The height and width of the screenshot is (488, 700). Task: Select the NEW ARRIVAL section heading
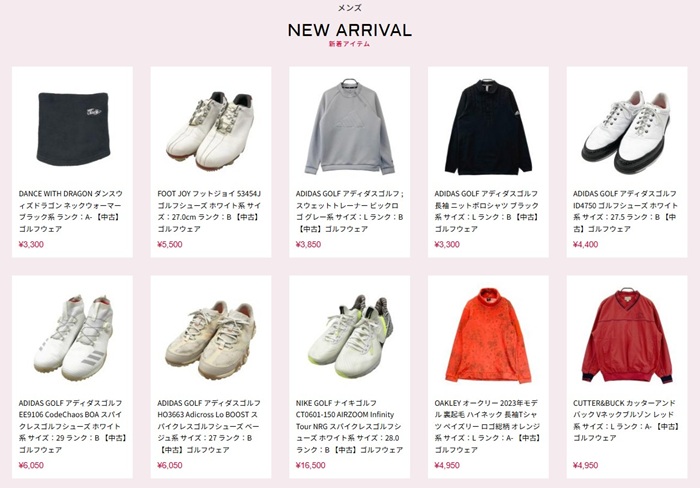tap(350, 30)
